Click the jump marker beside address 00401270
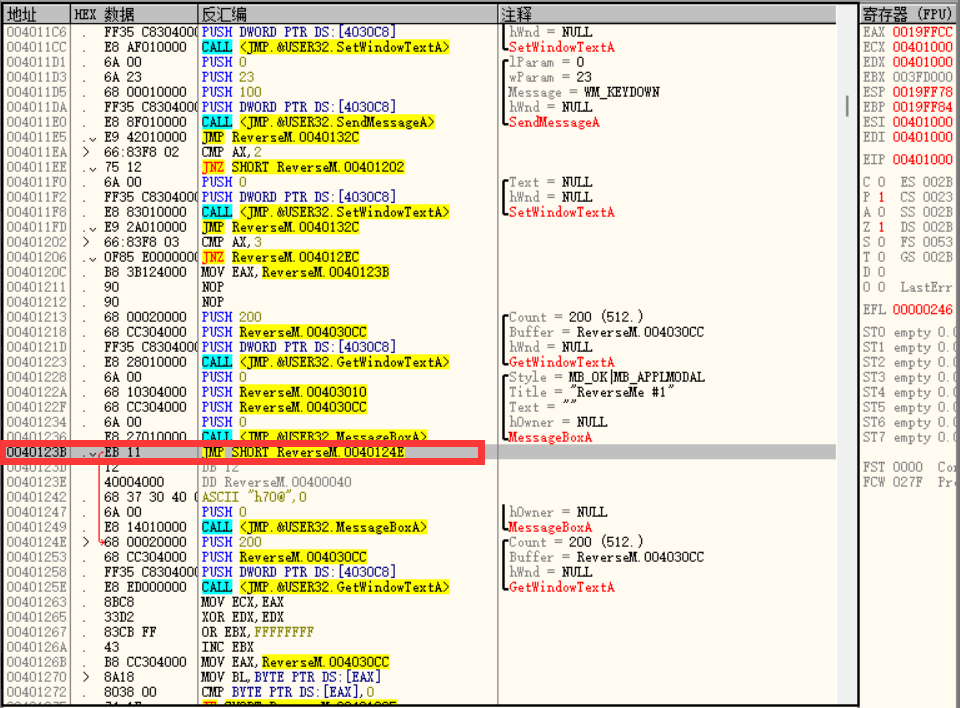This screenshot has width=960, height=708. tap(86, 678)
